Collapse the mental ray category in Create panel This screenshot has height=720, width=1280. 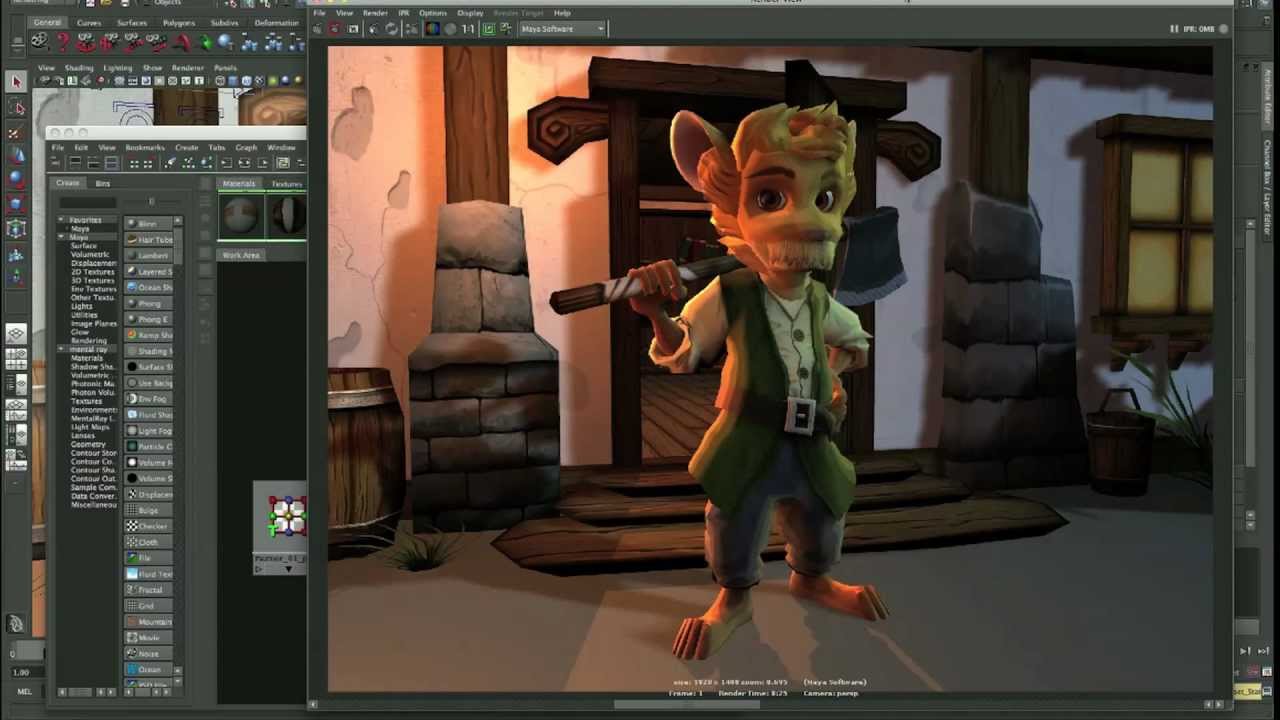tap(61, 349)
